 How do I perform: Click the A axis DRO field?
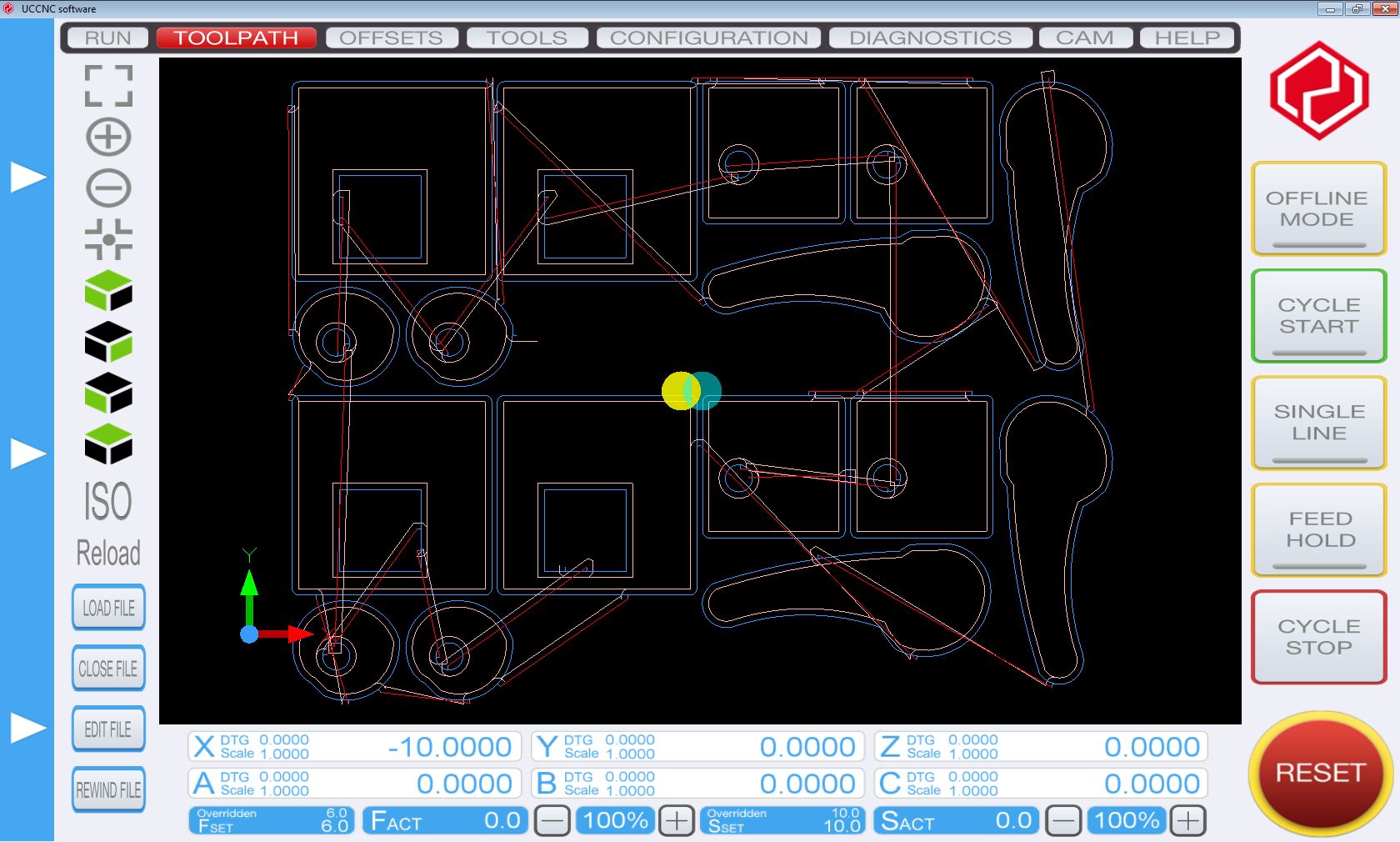tap(355, 784)
